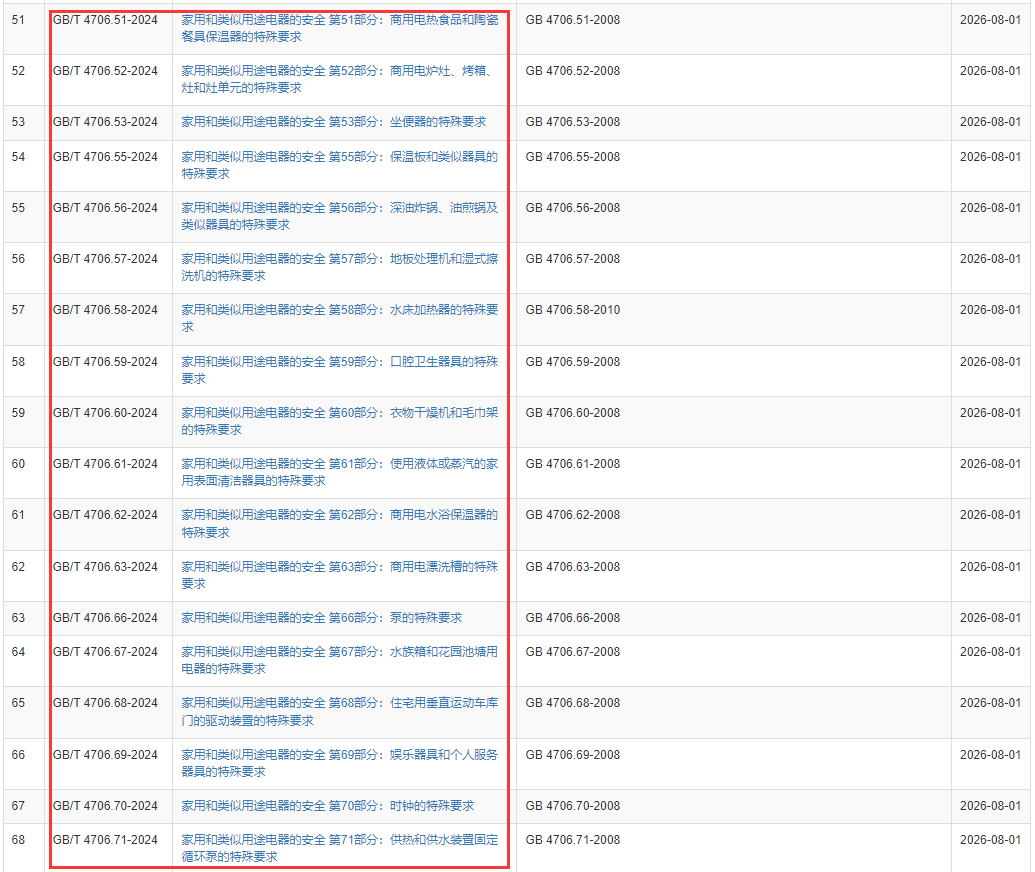
Task: Open the Part 55 保温板 standard link
Action: pyautogui.click(x=339, y=157)
